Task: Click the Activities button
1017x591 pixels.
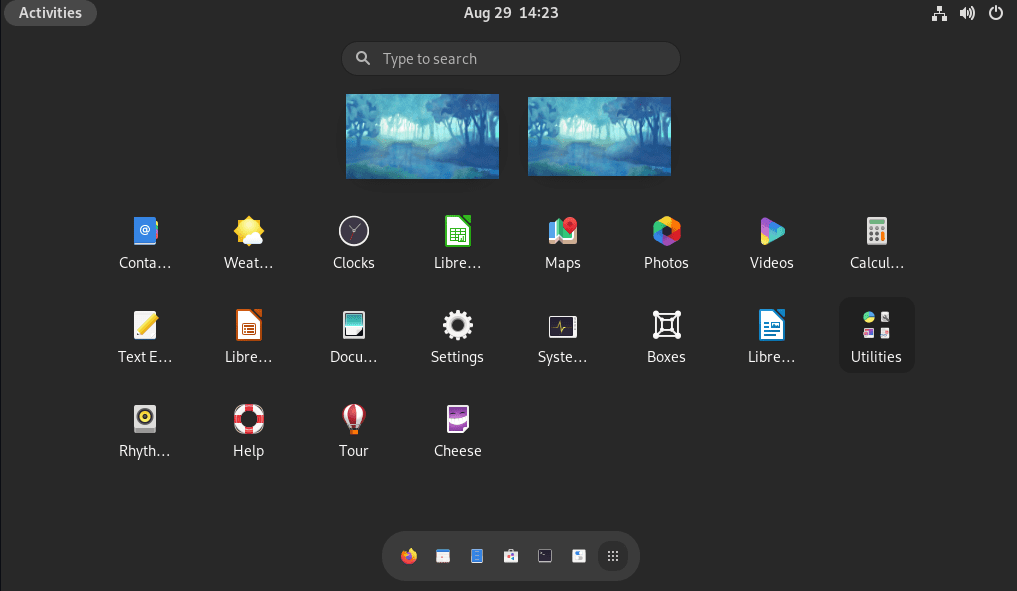Action: [51, 13]
